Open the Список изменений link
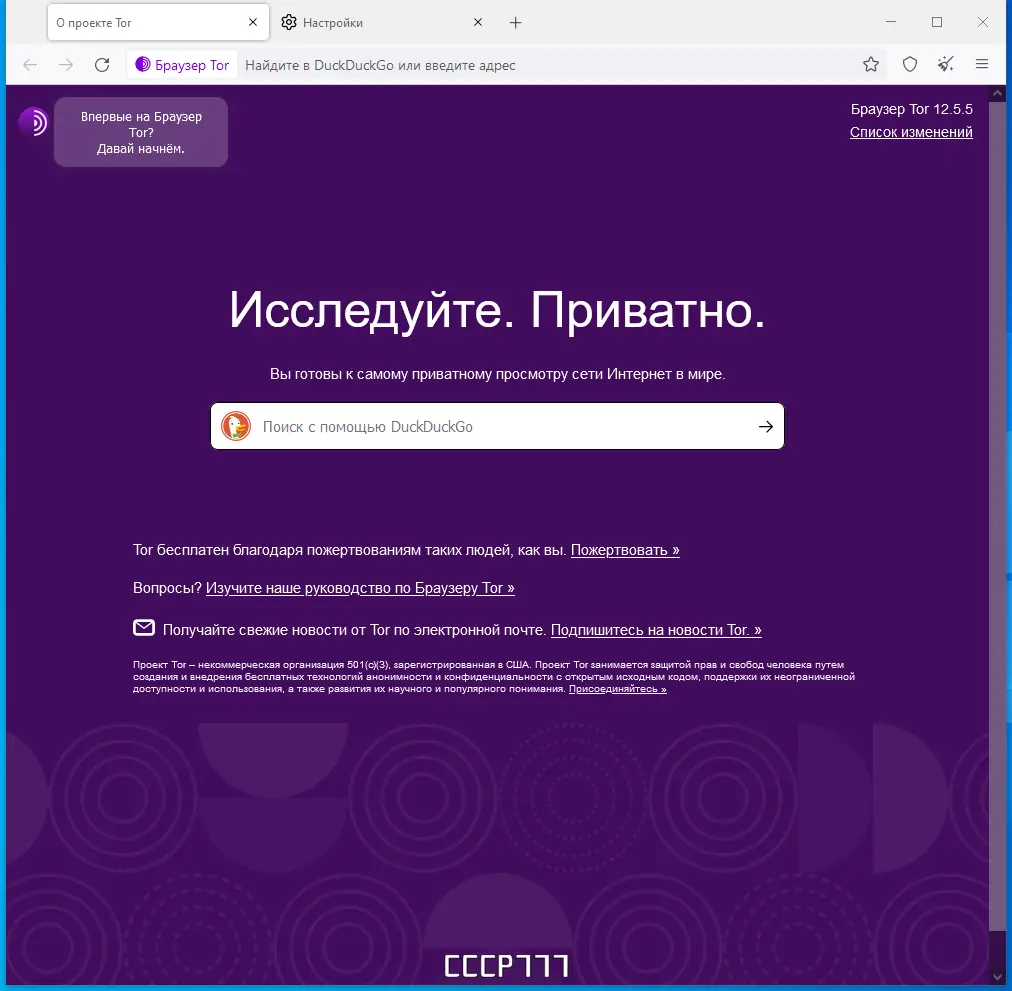The image size is (1012, 991). 911,132
